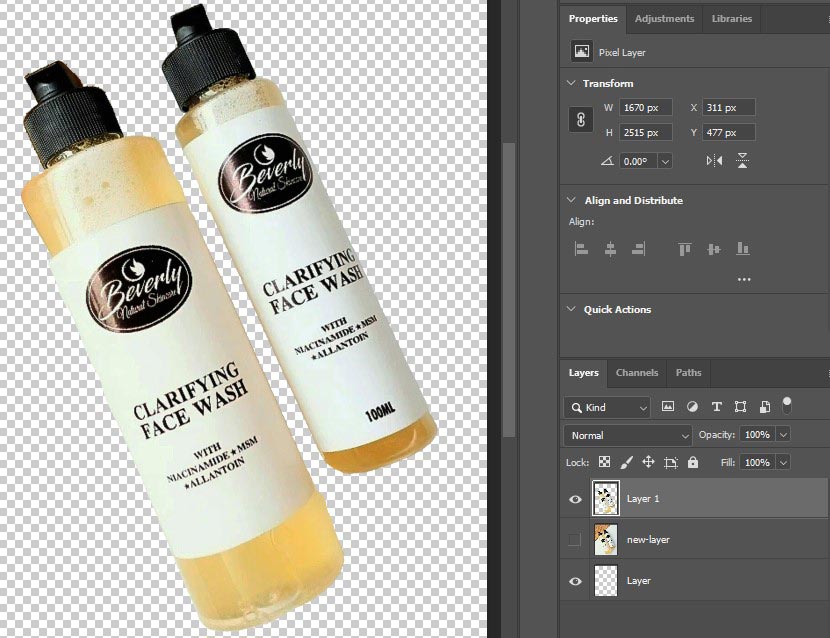Select the 'new-layer' name text

click(x=648, y=540)
